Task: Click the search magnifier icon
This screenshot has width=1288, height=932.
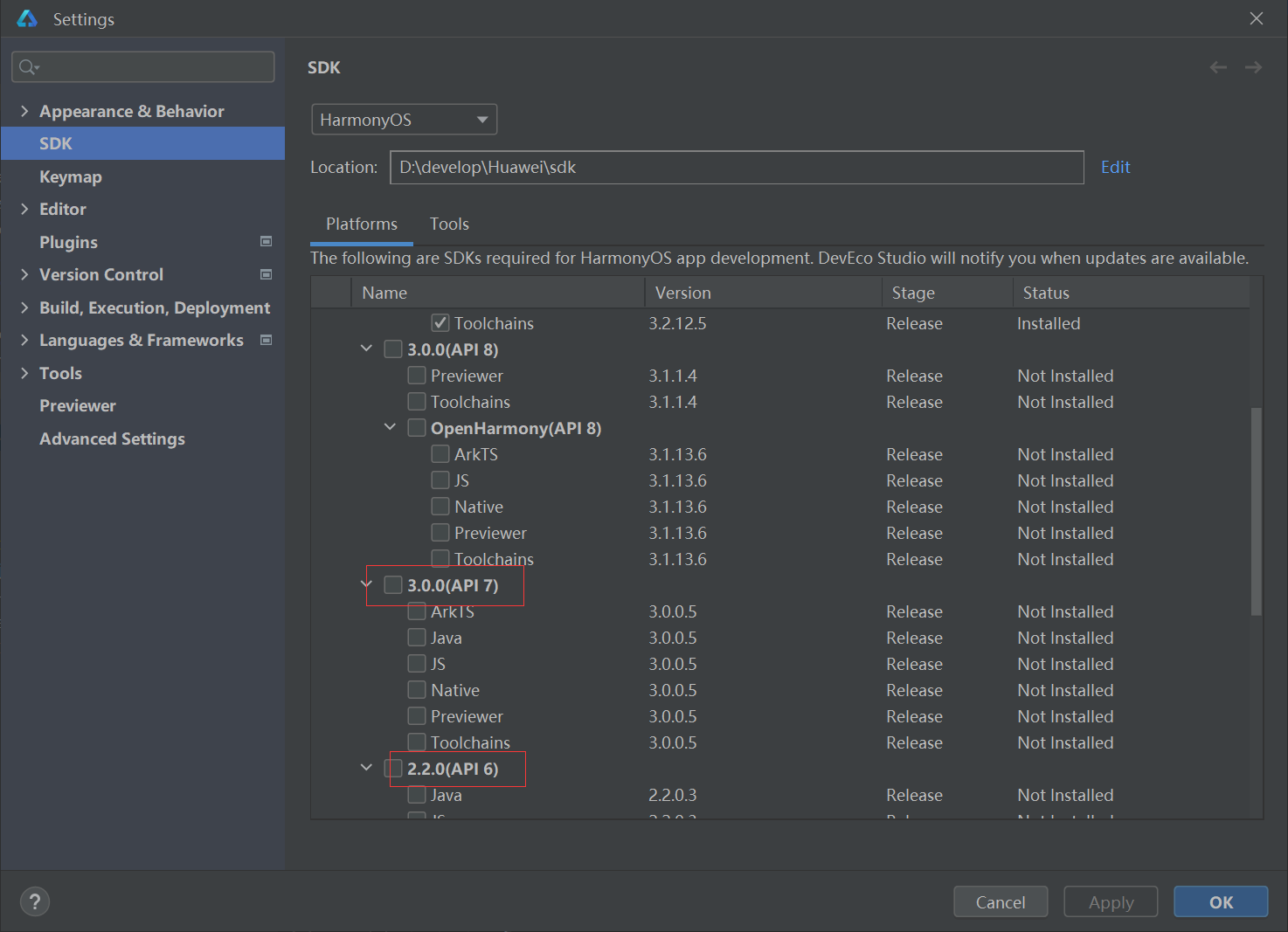Action: [x=28, y=67]
